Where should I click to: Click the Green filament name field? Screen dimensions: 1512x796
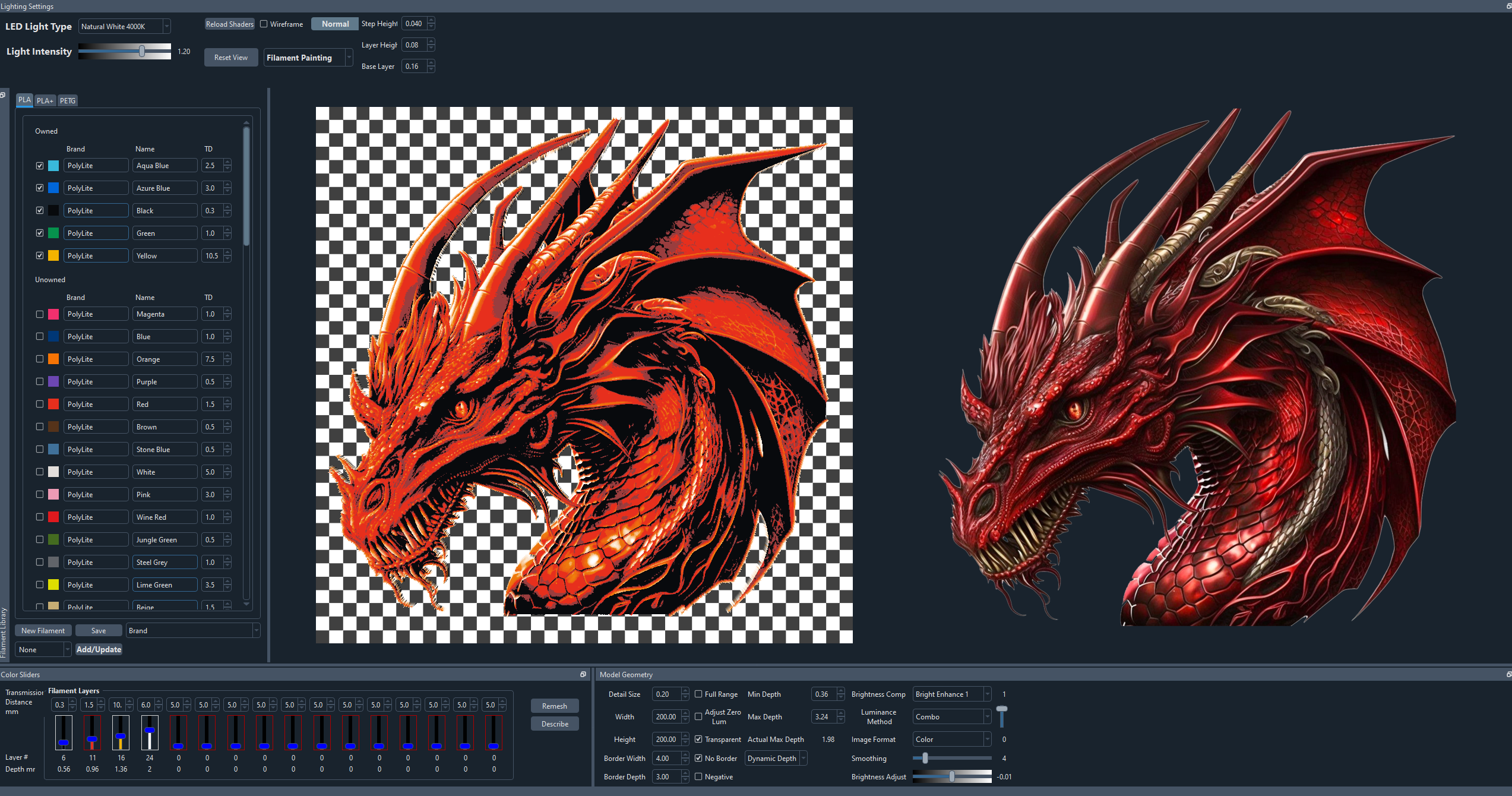pyautogui.click(x=165, y=233)
